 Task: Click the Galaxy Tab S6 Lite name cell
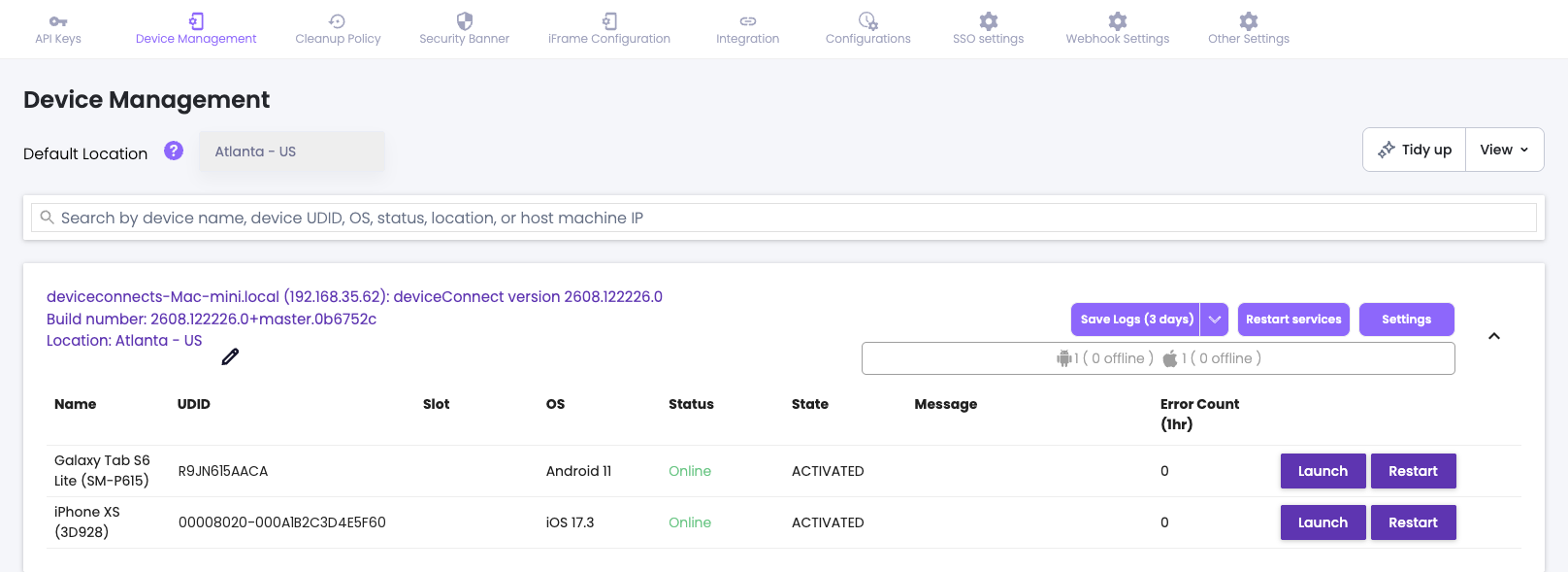coord(102,471)
